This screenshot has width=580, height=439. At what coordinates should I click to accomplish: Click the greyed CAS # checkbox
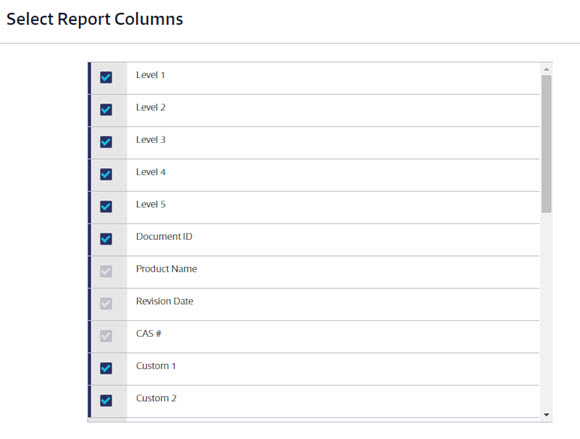pos(106,336)
